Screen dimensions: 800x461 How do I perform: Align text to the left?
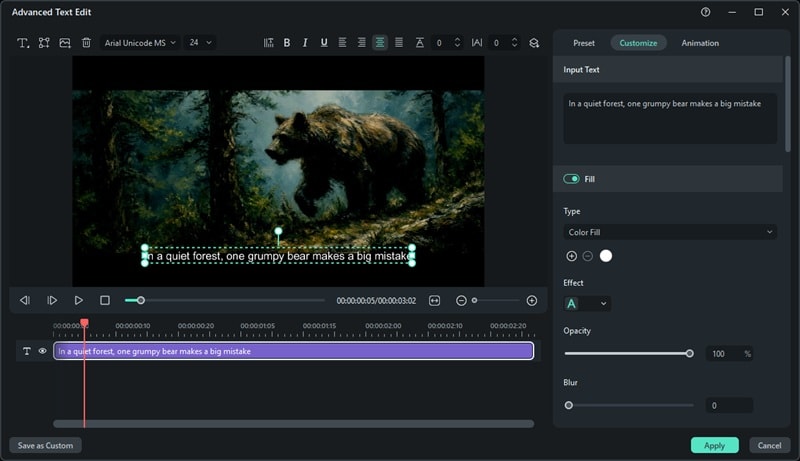pyautogui.click(x=342, y=43)
